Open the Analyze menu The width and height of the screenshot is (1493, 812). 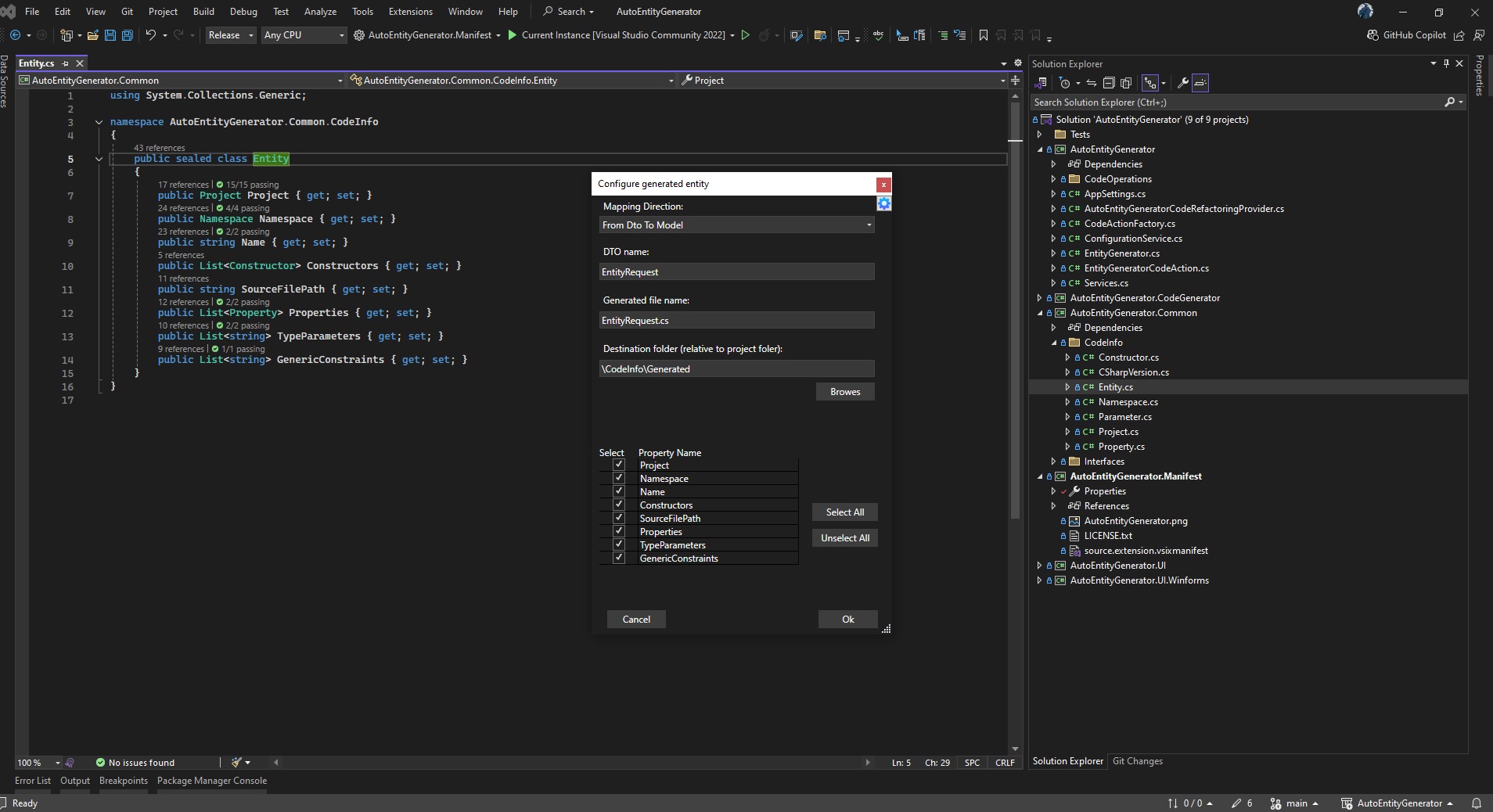pyautogui.click(x=320, y=12)
